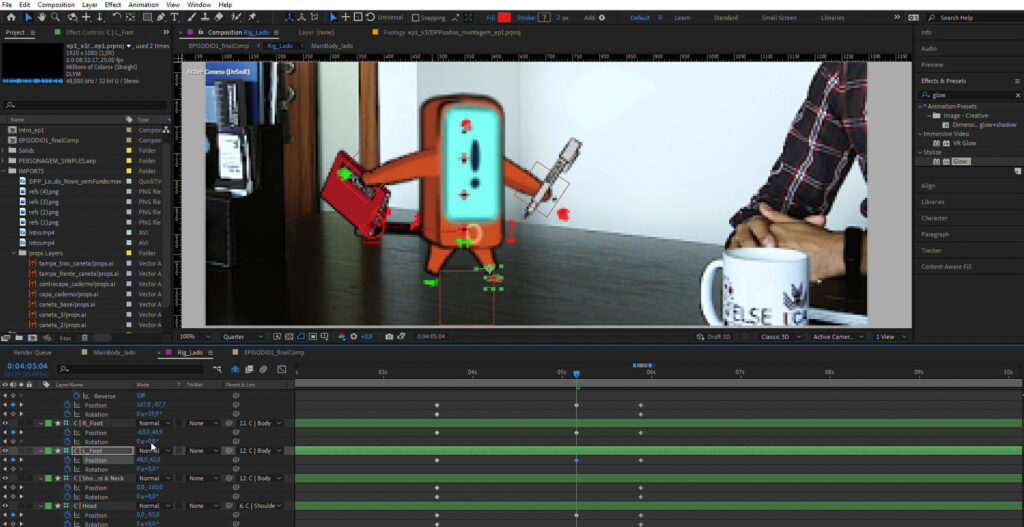Activate the Rotation tool
Image resolution: width=1024 pixels, height=527 pixels.
click(117, 17)
